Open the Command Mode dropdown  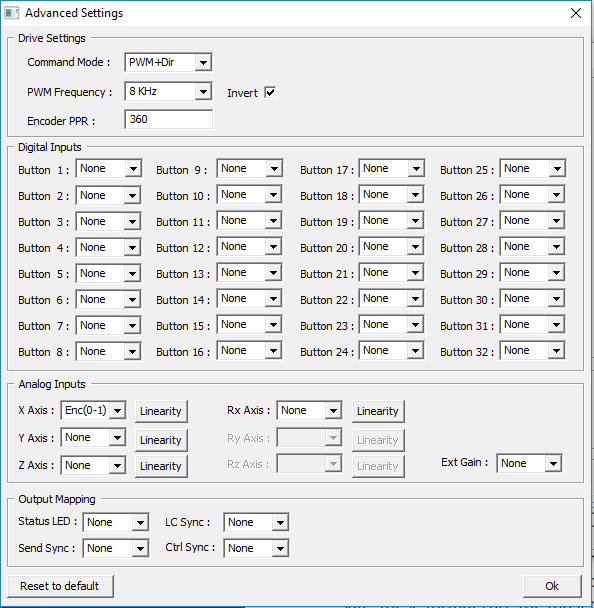point(168,62)
